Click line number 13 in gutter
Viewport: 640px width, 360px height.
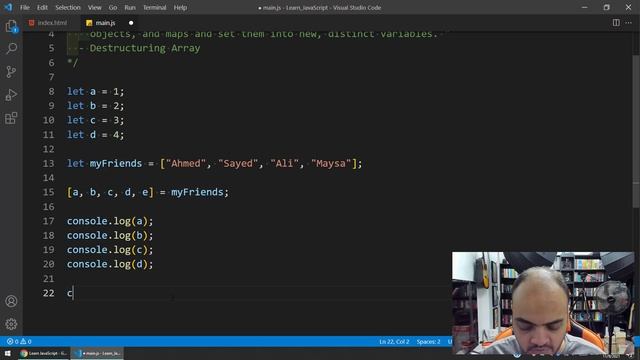click(48, 163)
